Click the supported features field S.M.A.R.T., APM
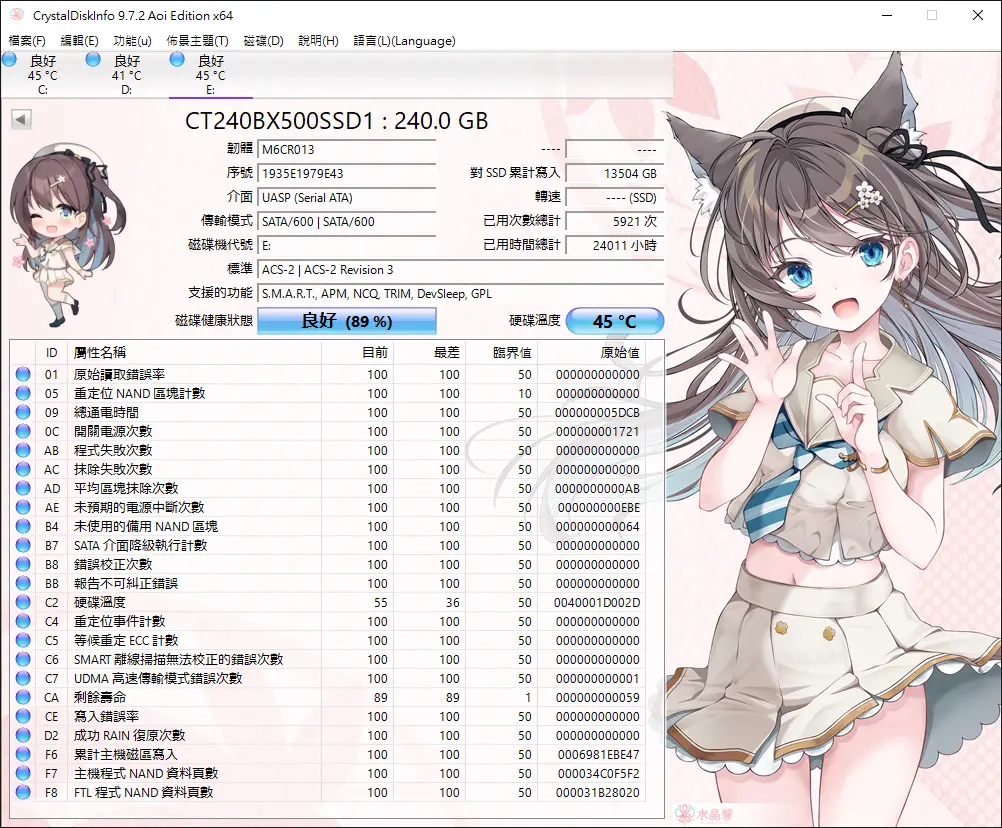Viewport: 1002px width, 828px height. (x=461, y=294)
